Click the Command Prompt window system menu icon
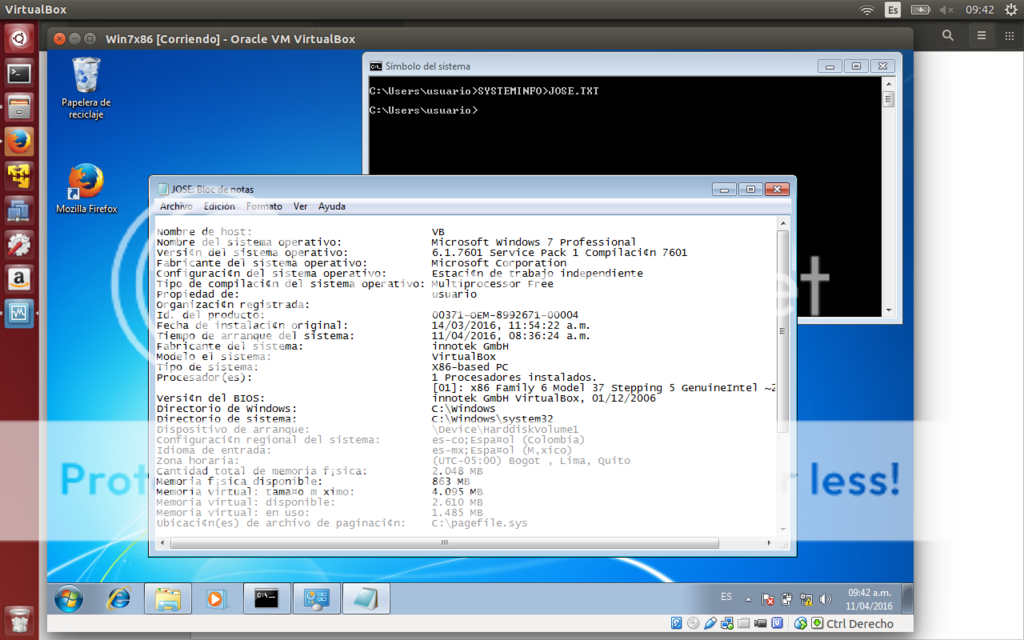The width and height of the screenshot is (1024, 640). pyautogui.click(x=376, y=66)
